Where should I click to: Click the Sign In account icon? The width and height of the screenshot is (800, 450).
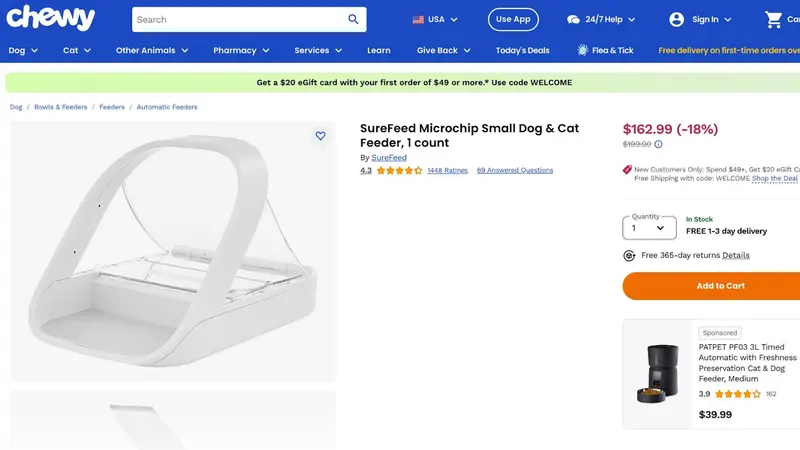[677, 19]
